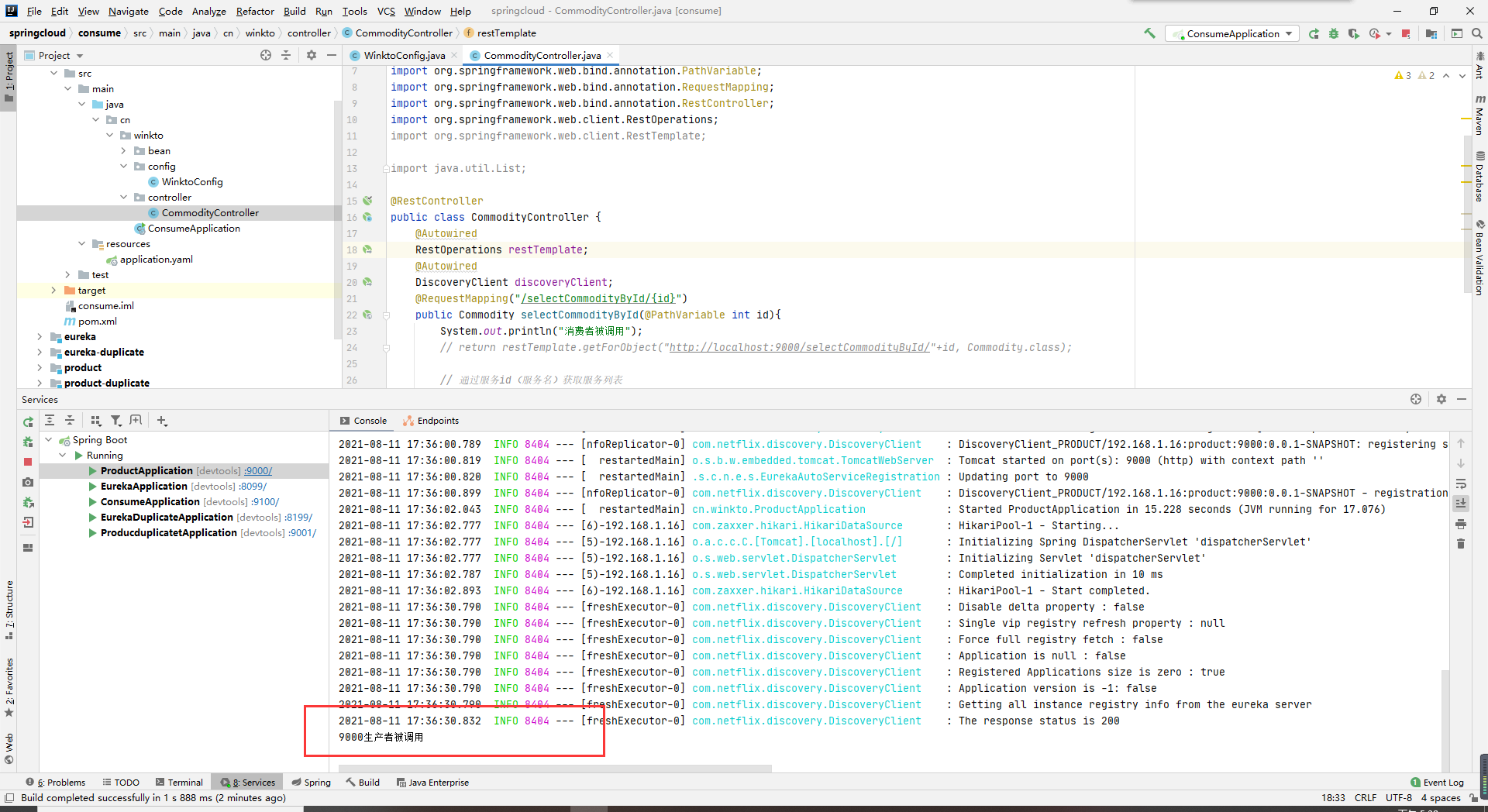Click the Build Project hammer icon
The image size is (1488, 812).
click(x=1149, y=33)
